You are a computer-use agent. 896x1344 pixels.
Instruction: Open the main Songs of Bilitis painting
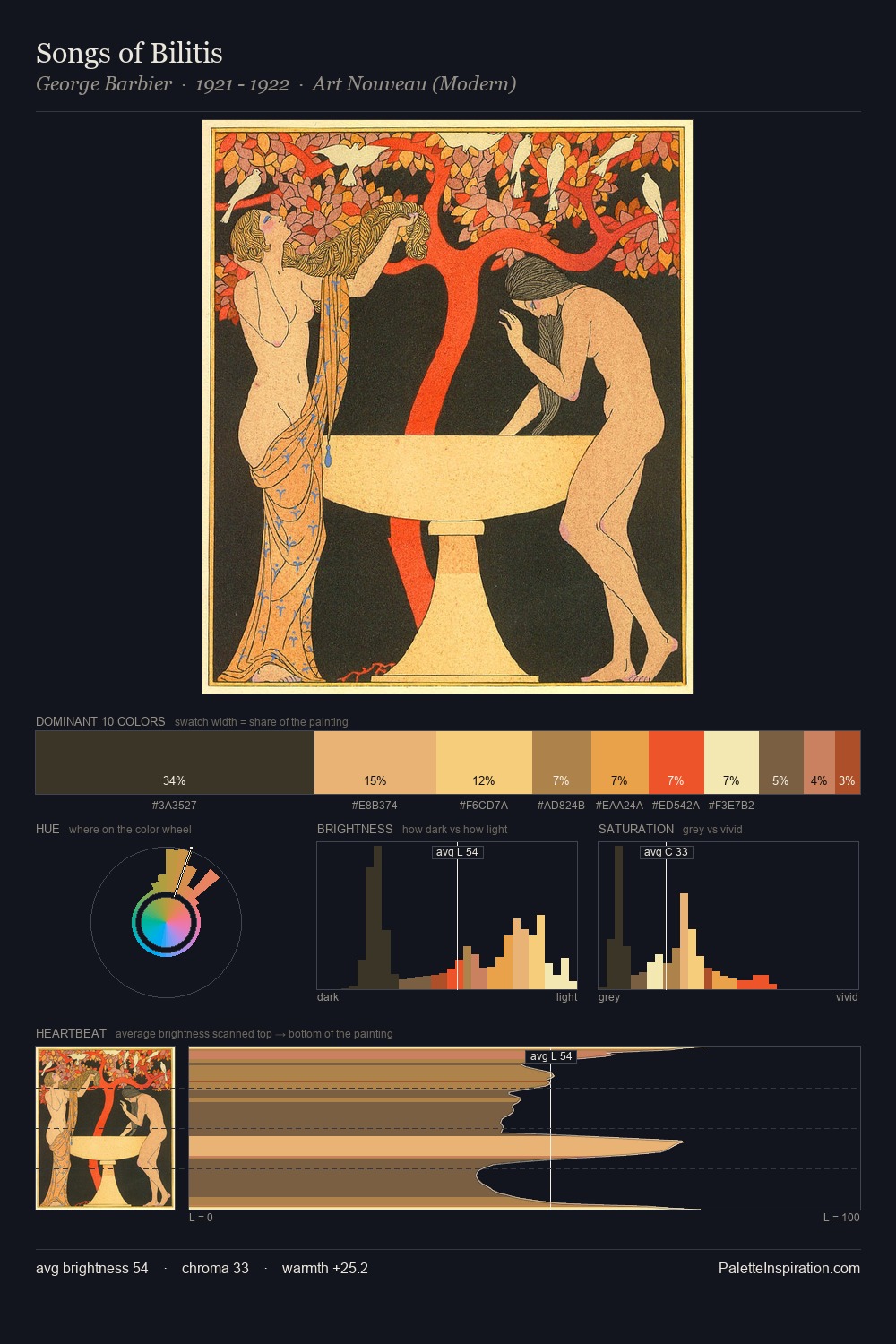pyautogui.click(x=447, y=407)
